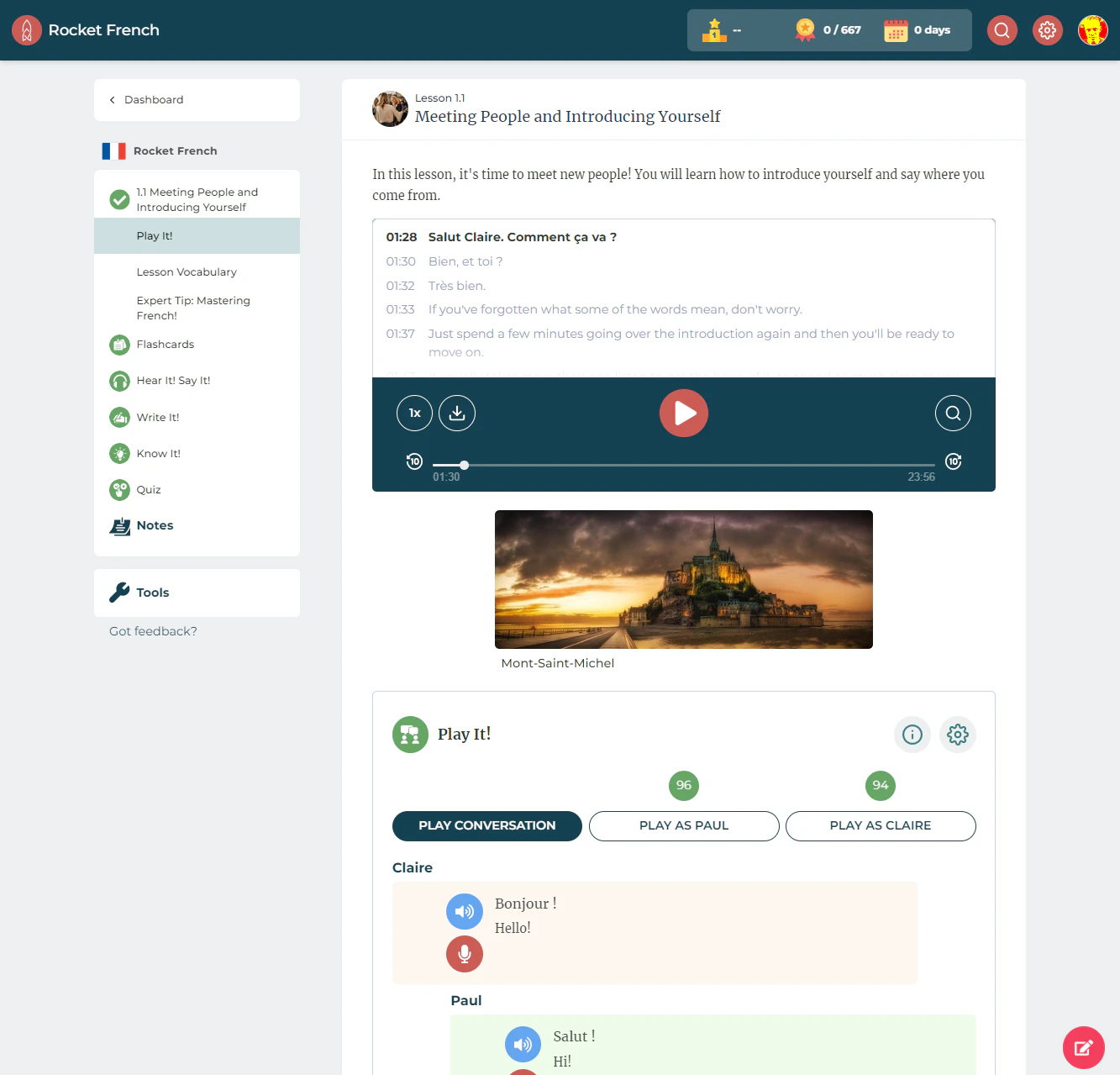Open the Write It! activity
Screen dimensions: 1120x1075
[157, 417]
